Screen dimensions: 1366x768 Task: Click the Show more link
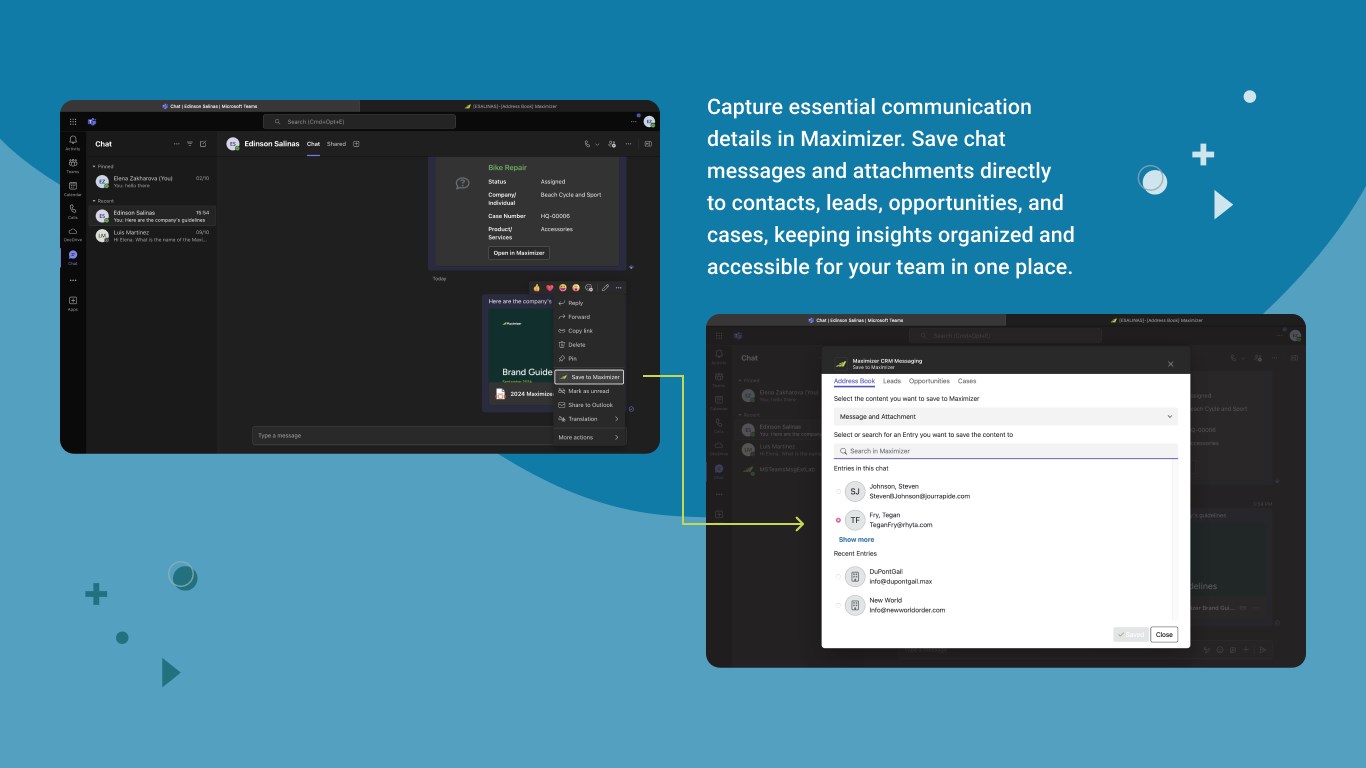click(856, 539)
